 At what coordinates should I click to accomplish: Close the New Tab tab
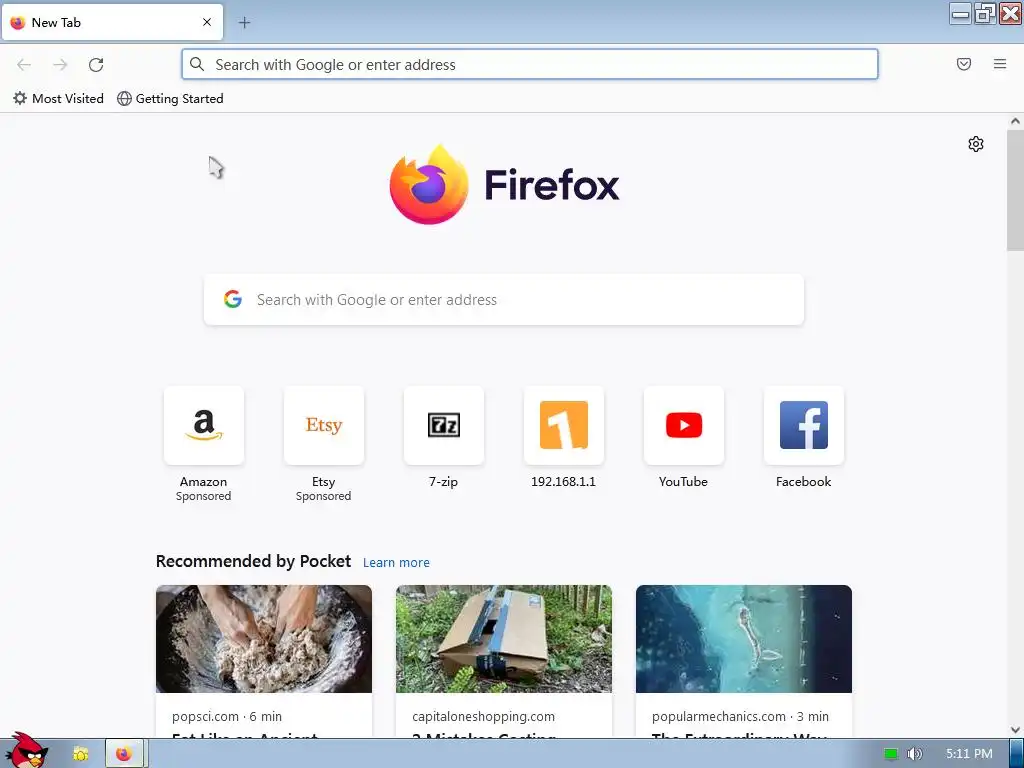(x=207, y=22)
